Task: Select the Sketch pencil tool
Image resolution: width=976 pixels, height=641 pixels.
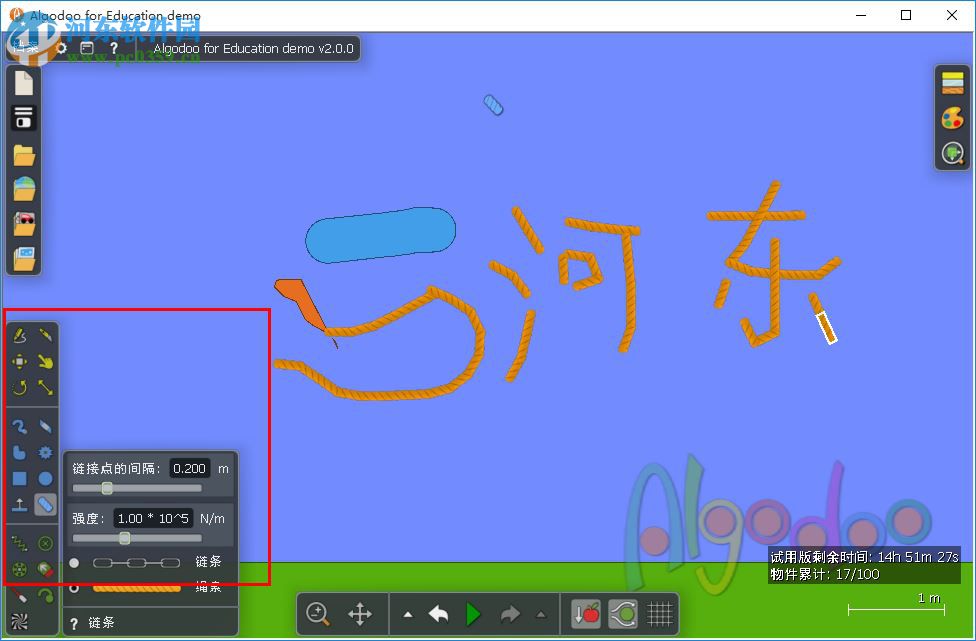Action: tap(19, 336)
